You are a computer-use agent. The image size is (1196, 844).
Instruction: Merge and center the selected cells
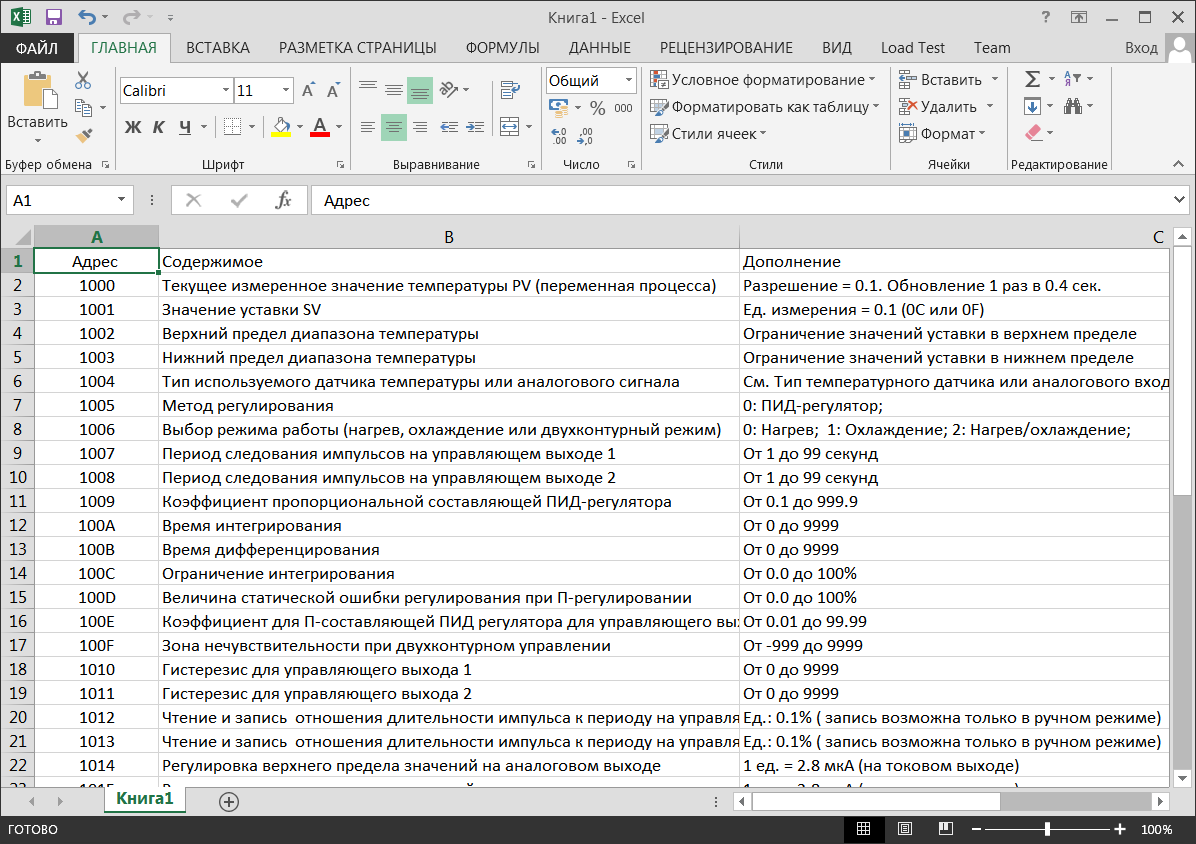pos(510,127)
